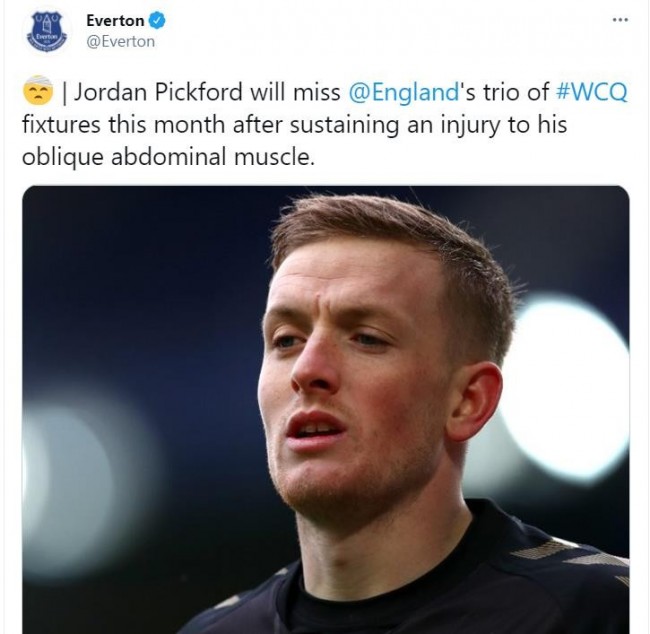Click the words "Jordan Pickford" in tweet

158,92
